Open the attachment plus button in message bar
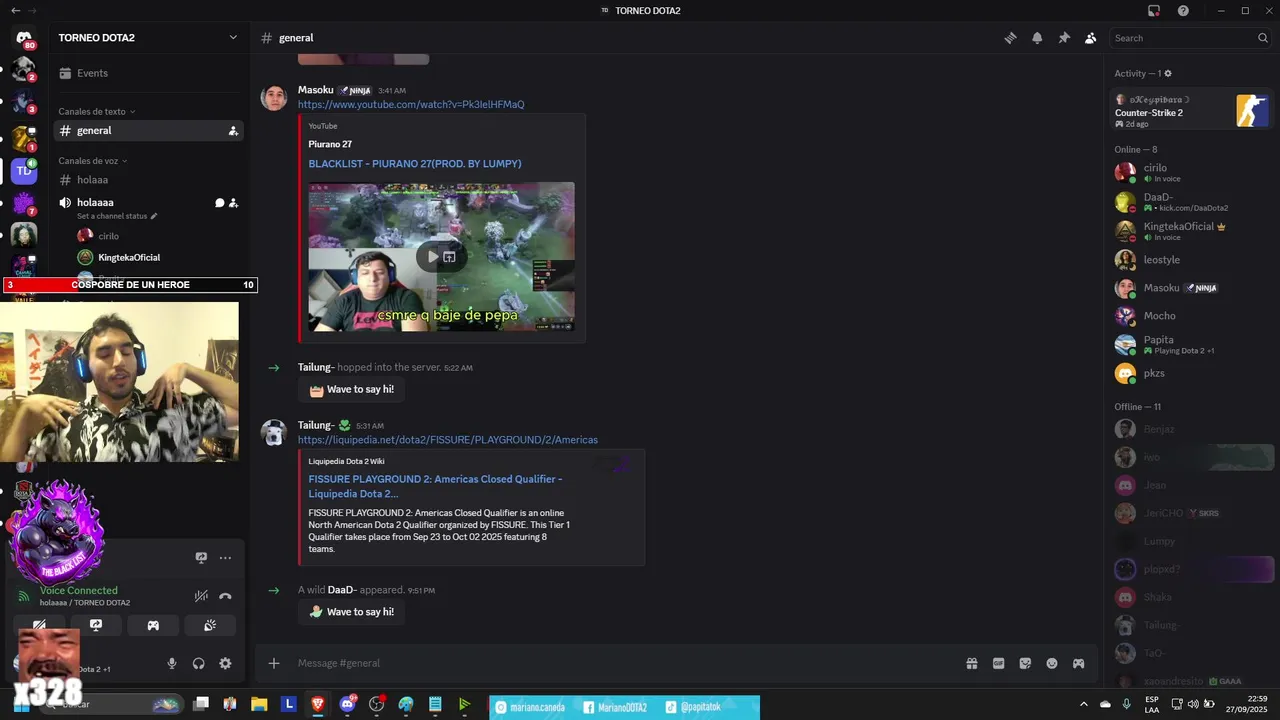The height and width of the screenshot is (720, 1280). point(274,663)
